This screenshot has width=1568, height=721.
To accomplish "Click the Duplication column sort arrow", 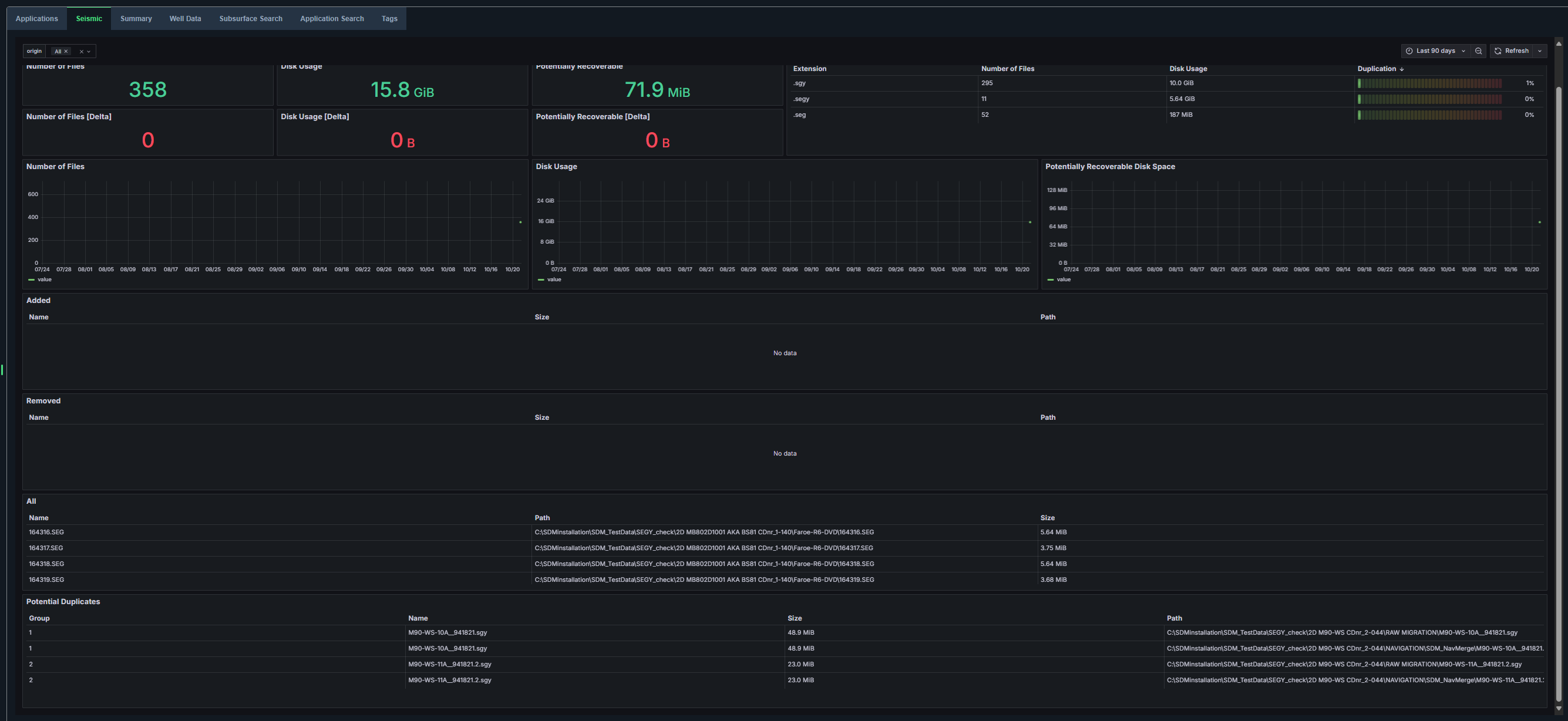I will 1401,69.
